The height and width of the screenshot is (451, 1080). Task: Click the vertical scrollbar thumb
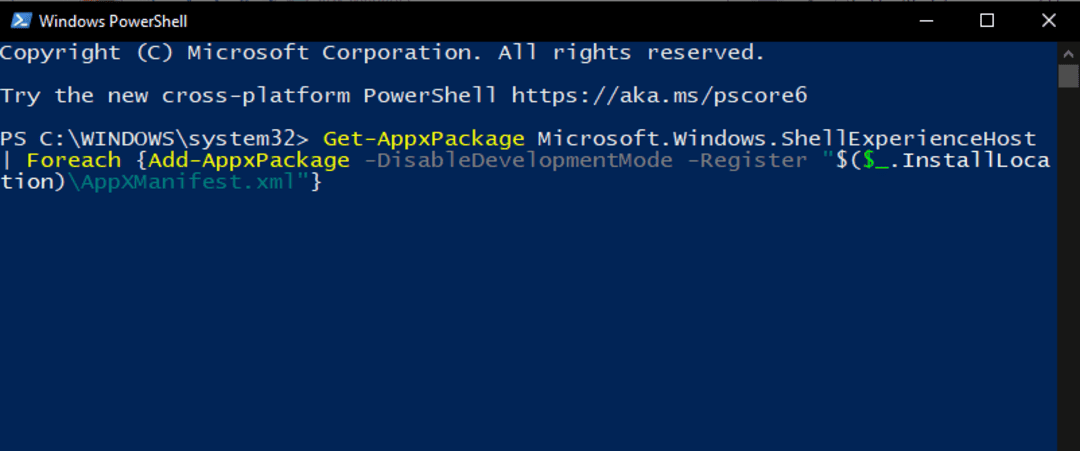pyautogui.click(x=1069, y=76)
